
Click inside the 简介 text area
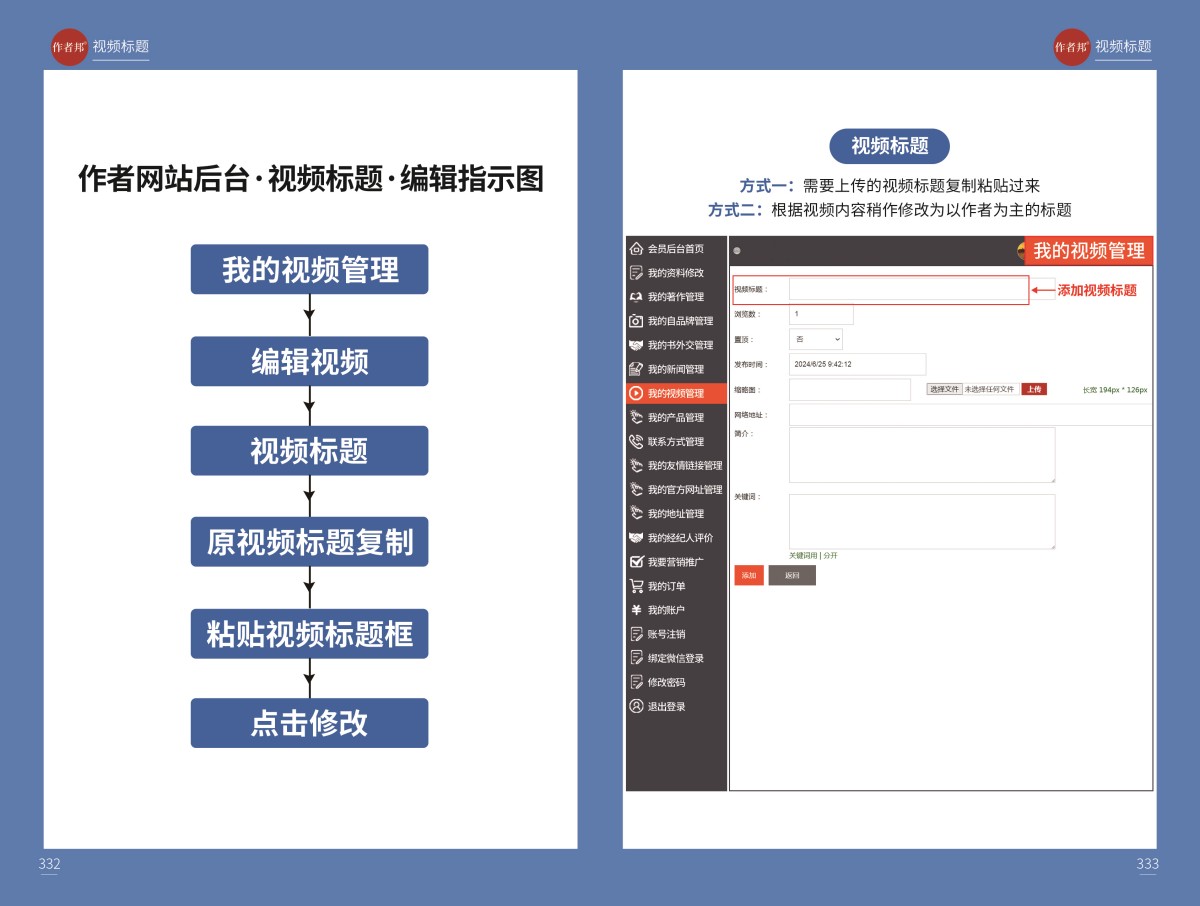(921, 455)
